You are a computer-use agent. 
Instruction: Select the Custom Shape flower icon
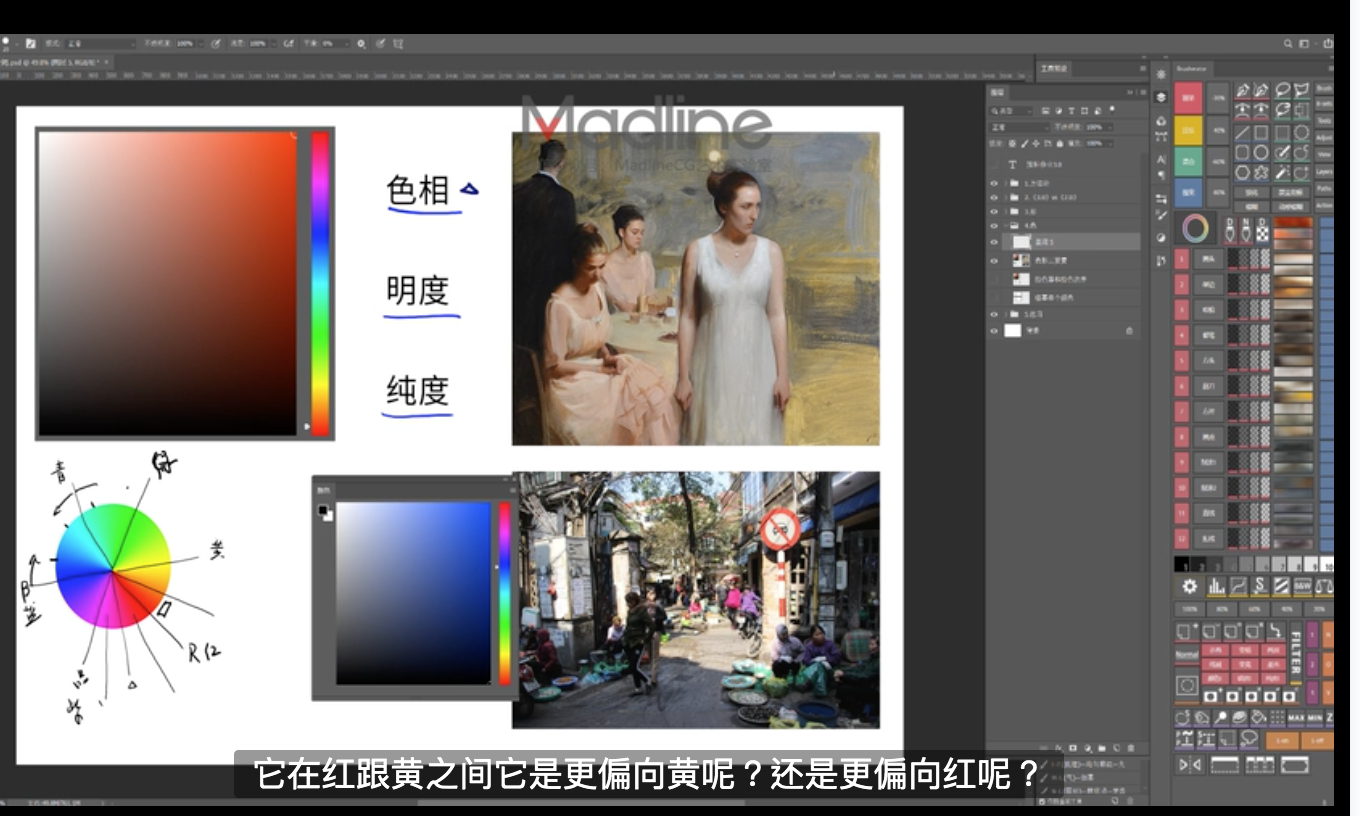(1261, 172)
